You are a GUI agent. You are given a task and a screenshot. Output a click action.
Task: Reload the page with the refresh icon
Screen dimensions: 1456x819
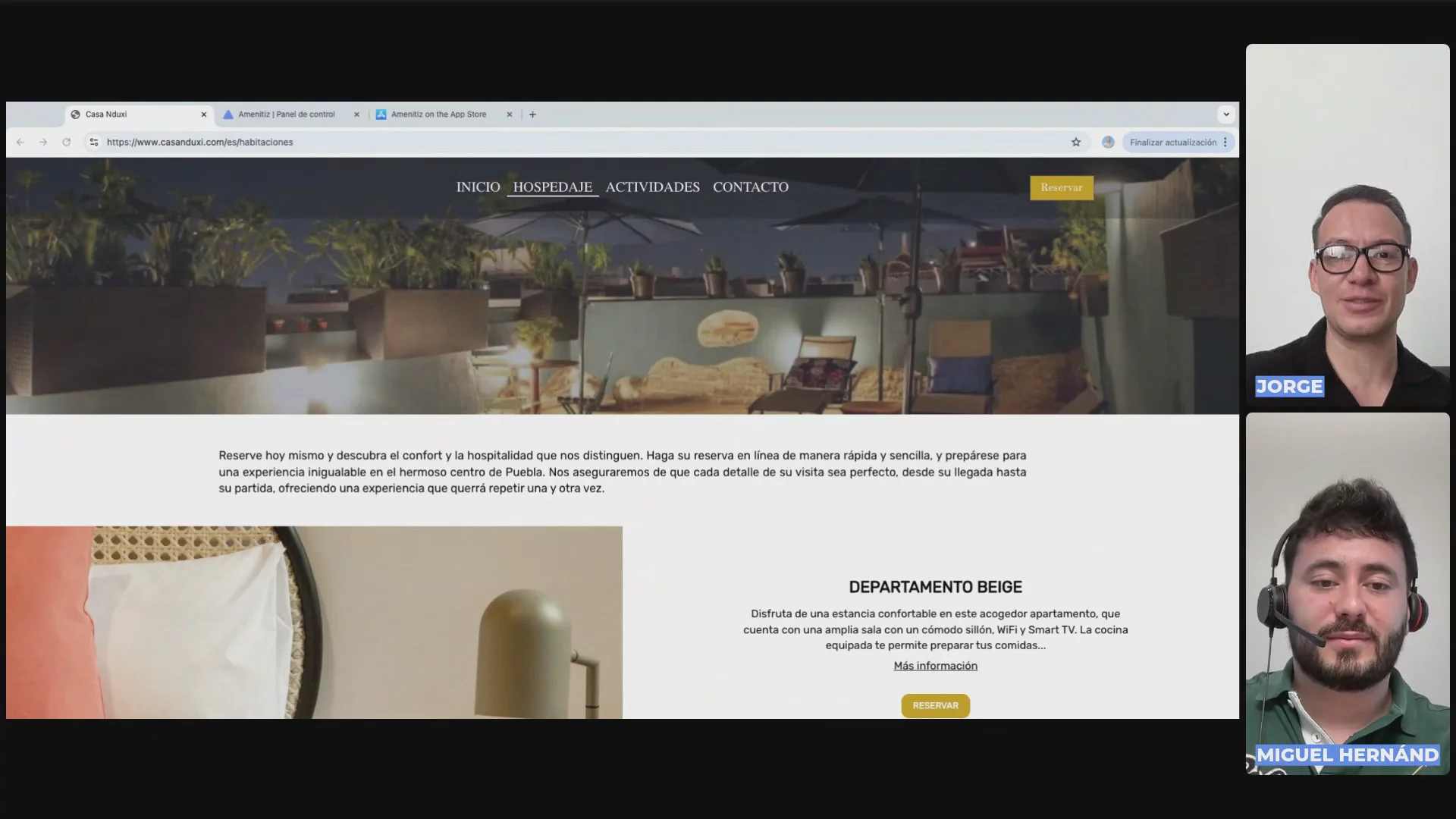pyautogui.click(x=67, y=142)
